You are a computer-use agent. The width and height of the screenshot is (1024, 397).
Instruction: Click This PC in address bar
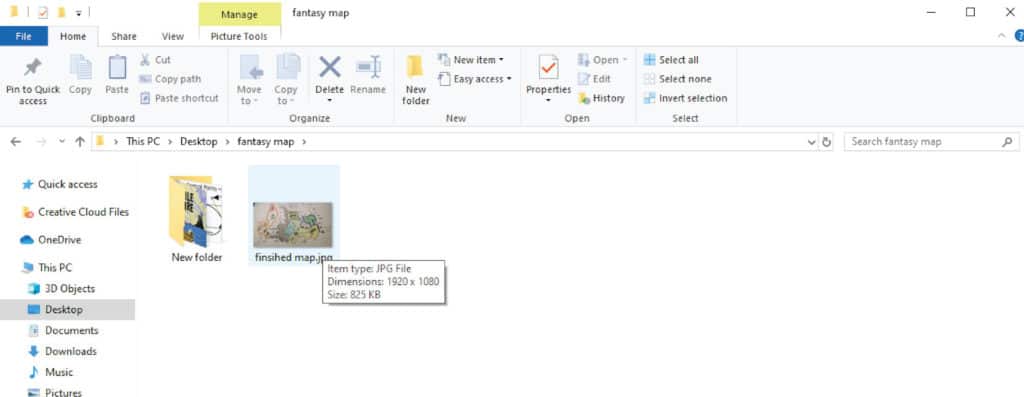coord(143,142)
